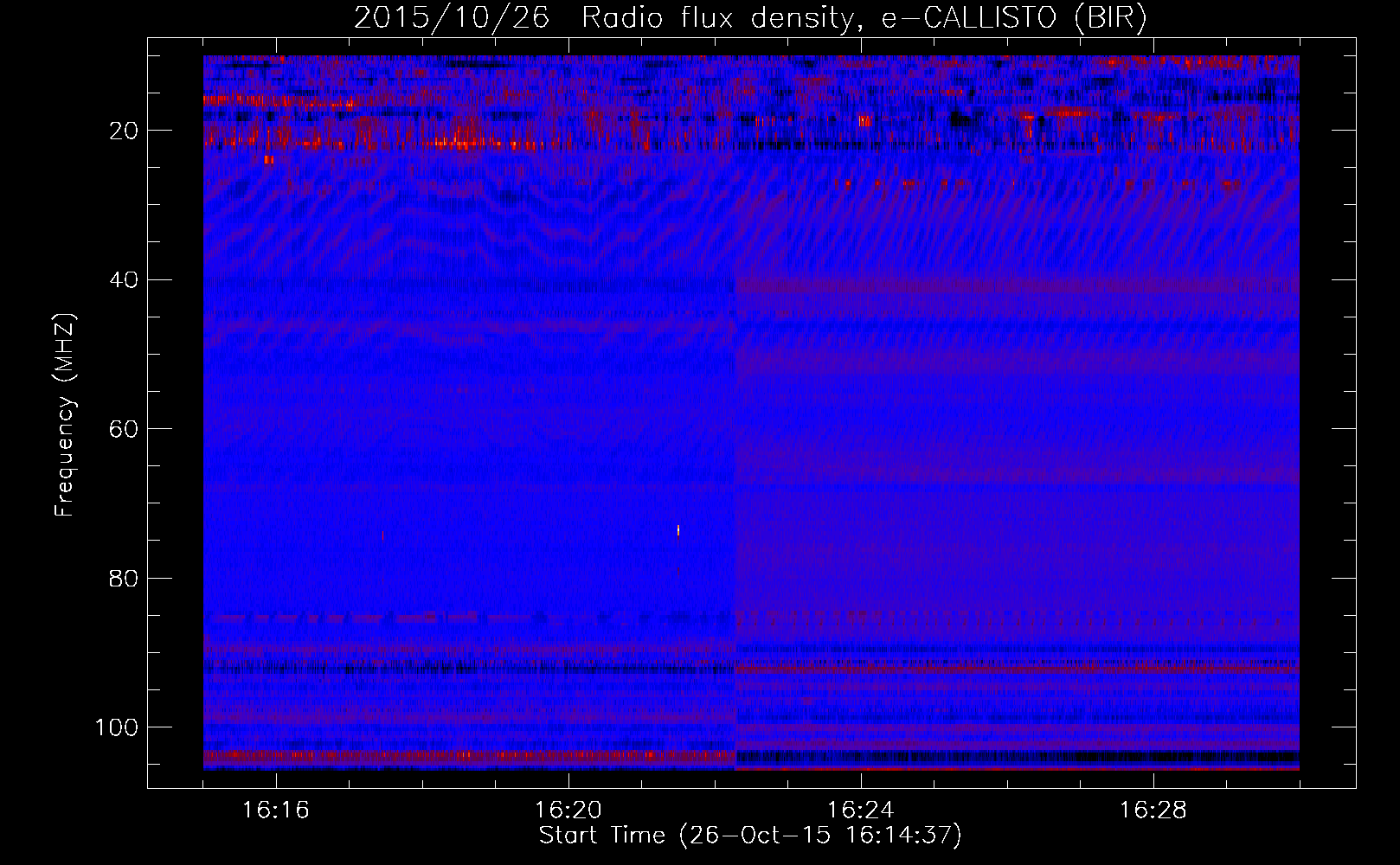The width and height of the screenshot is (1400, 865).
Task: Click the date 2015/10/26 in the title
Action: [x=451, y=18]
